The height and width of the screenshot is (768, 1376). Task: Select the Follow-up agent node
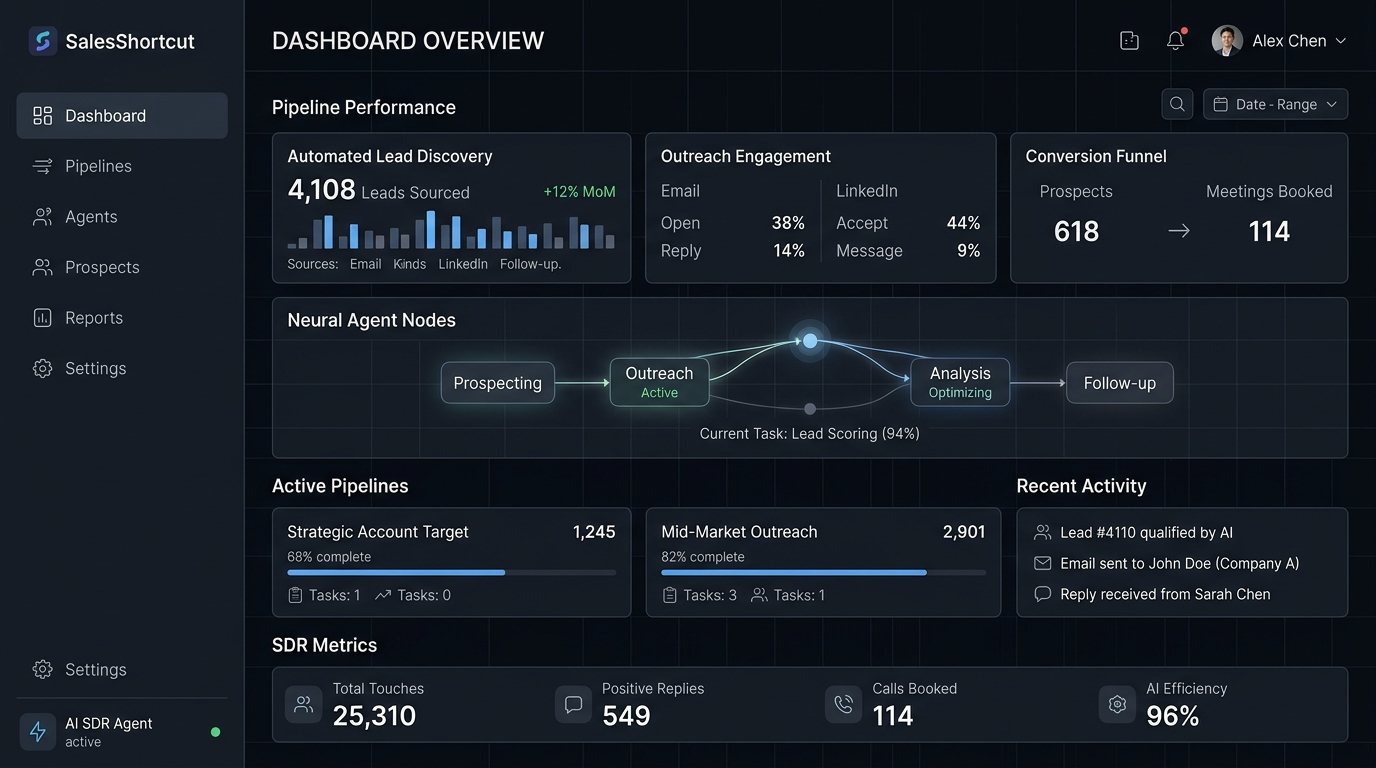pyautogui.click(x=1120, y=383)
